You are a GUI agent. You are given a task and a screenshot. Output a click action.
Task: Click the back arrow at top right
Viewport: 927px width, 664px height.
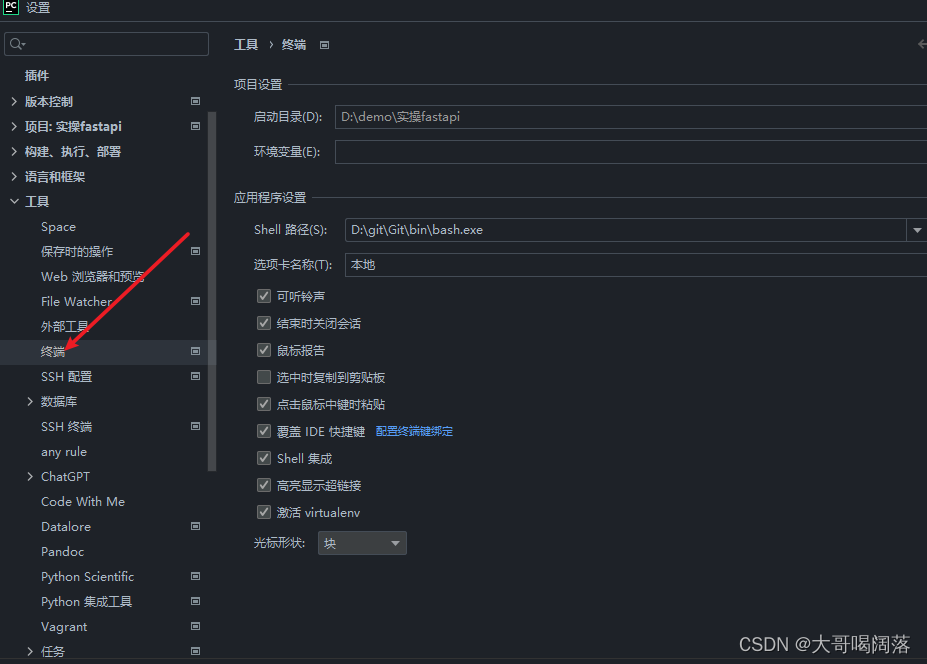pyautogui.click(x=920, y=44)
